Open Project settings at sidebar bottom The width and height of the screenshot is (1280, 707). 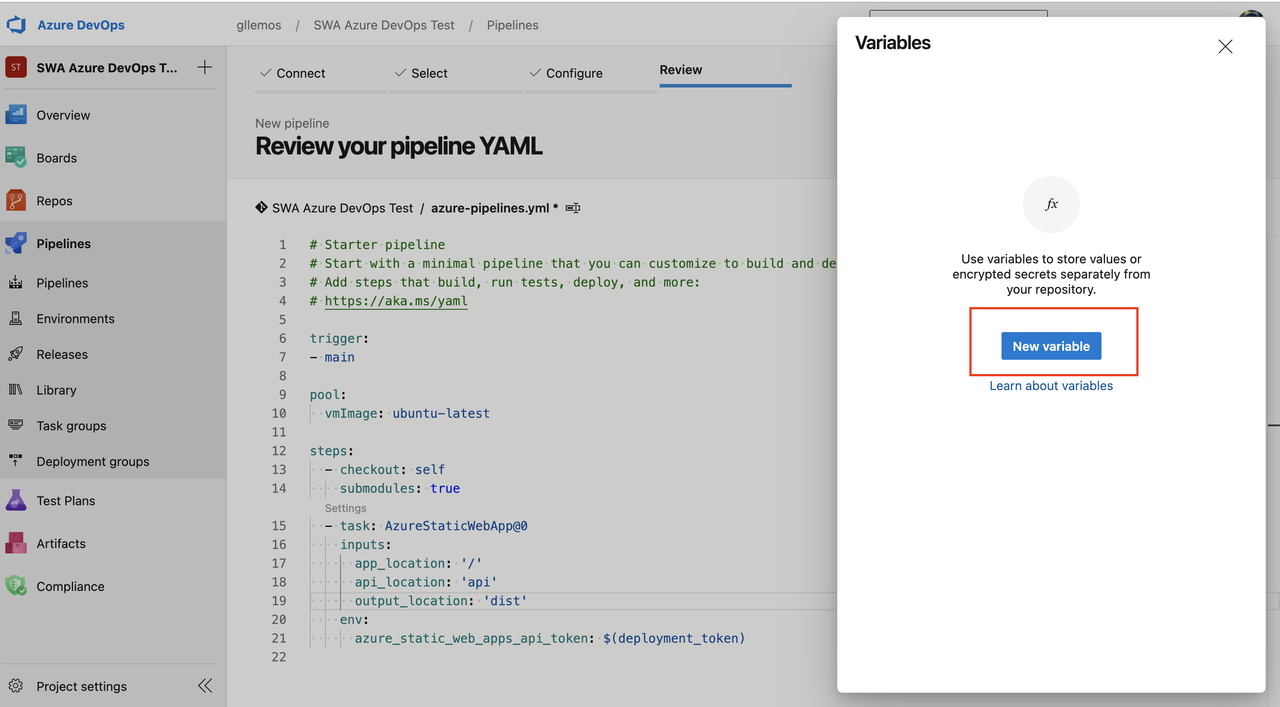(x=82, y=687)
